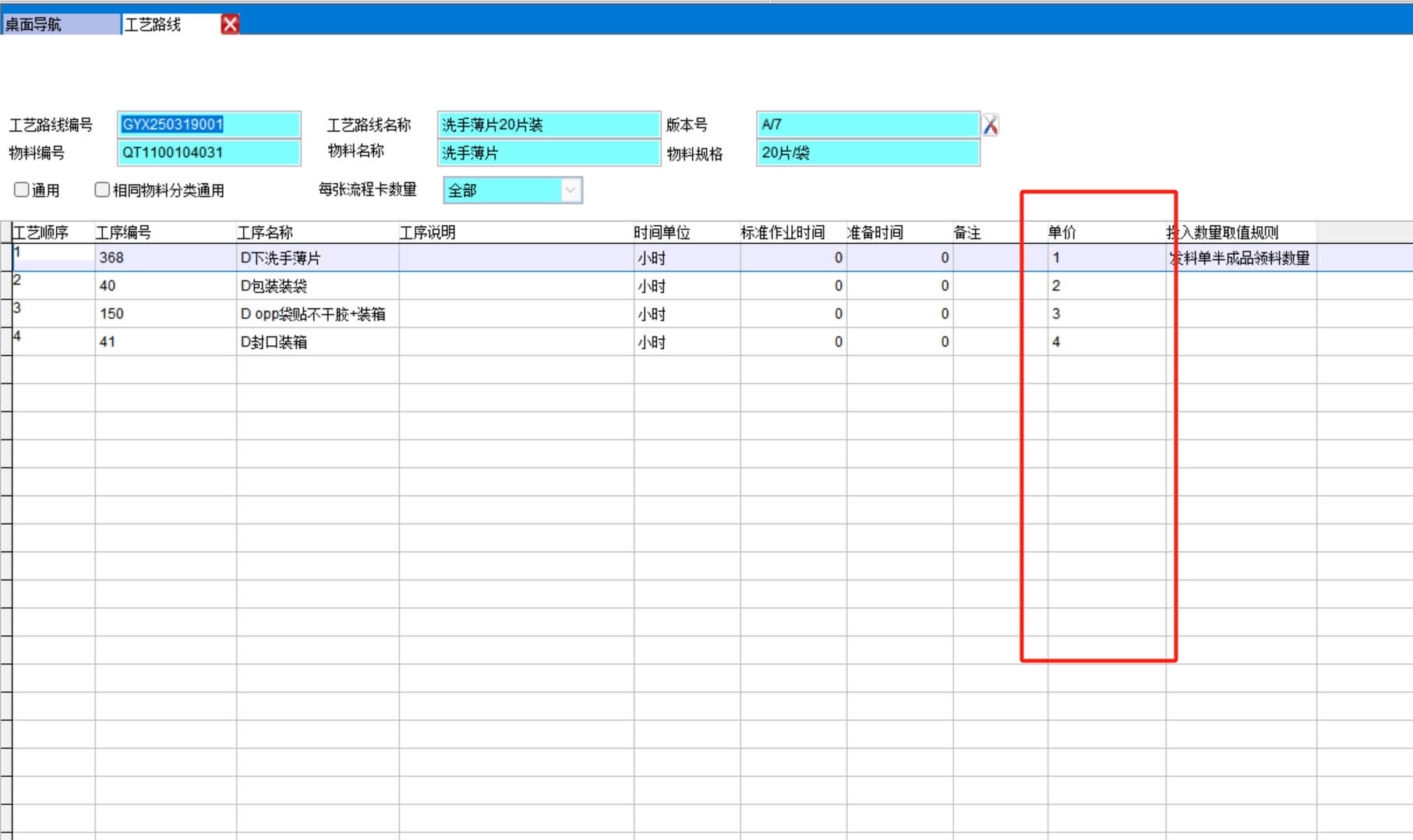
Task: Tick the 相同物料分类通用 checkbox
Action: (x=102, y=189)
